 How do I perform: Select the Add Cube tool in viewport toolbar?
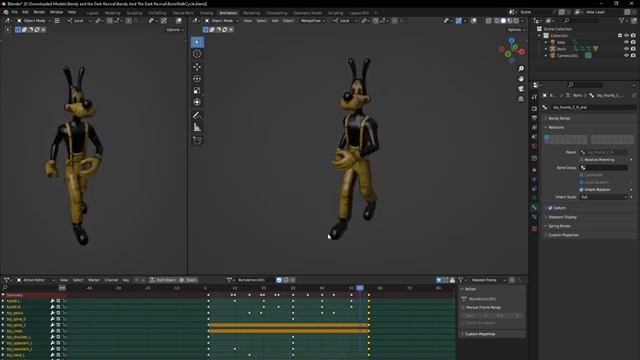[x=197, y=140]
